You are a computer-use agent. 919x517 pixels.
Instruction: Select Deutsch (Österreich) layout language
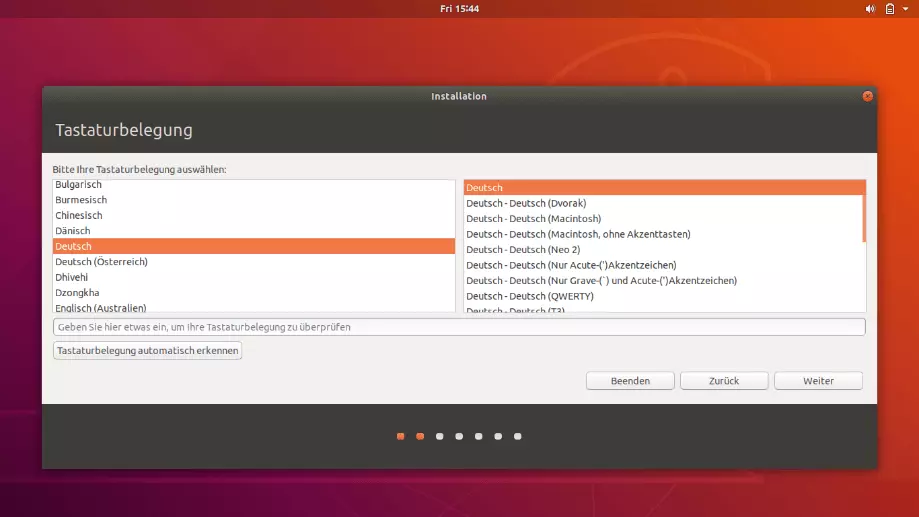click(x=254, y=261)
